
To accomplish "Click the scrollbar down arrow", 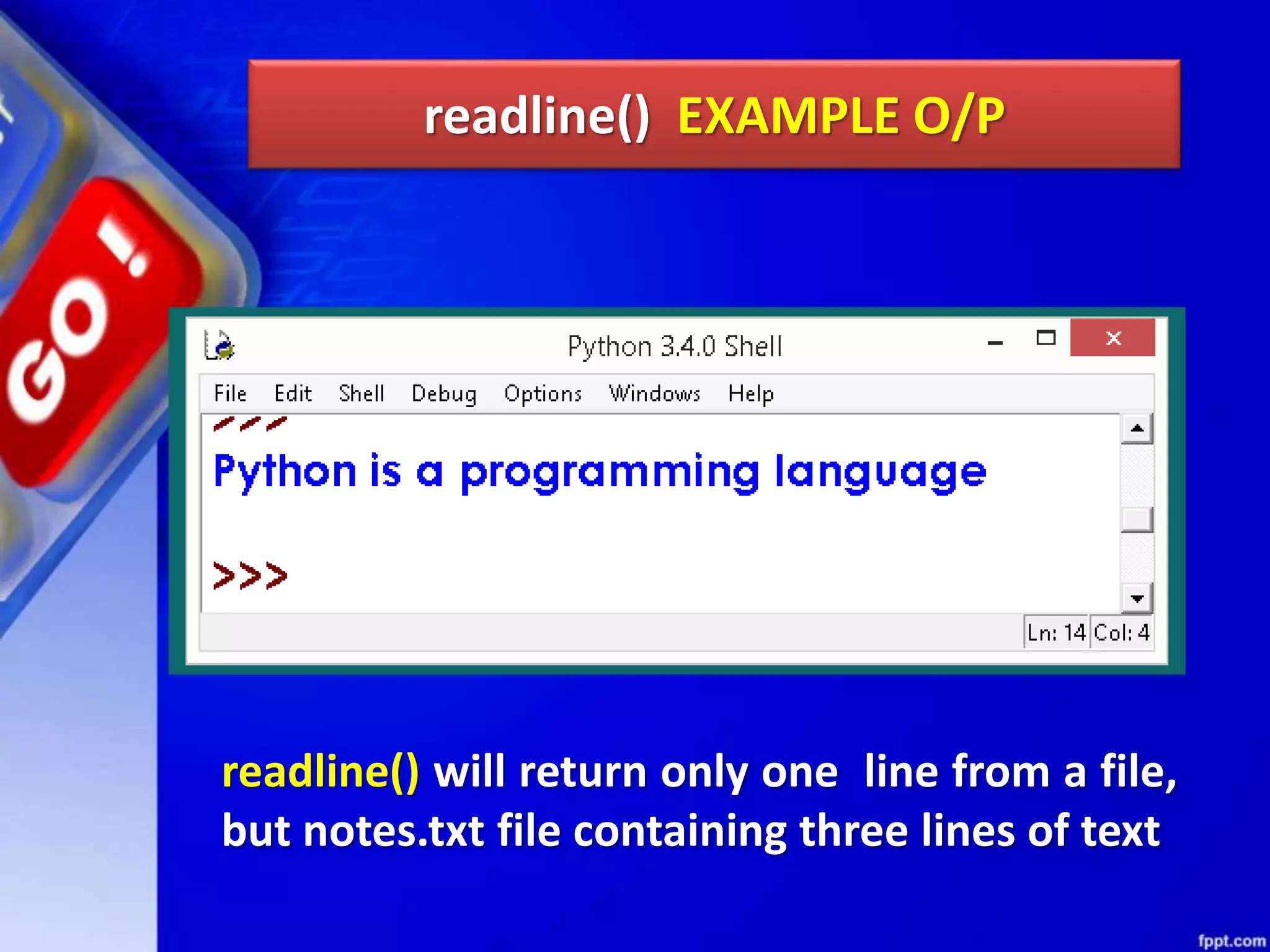I will [x=1137, y=598].
